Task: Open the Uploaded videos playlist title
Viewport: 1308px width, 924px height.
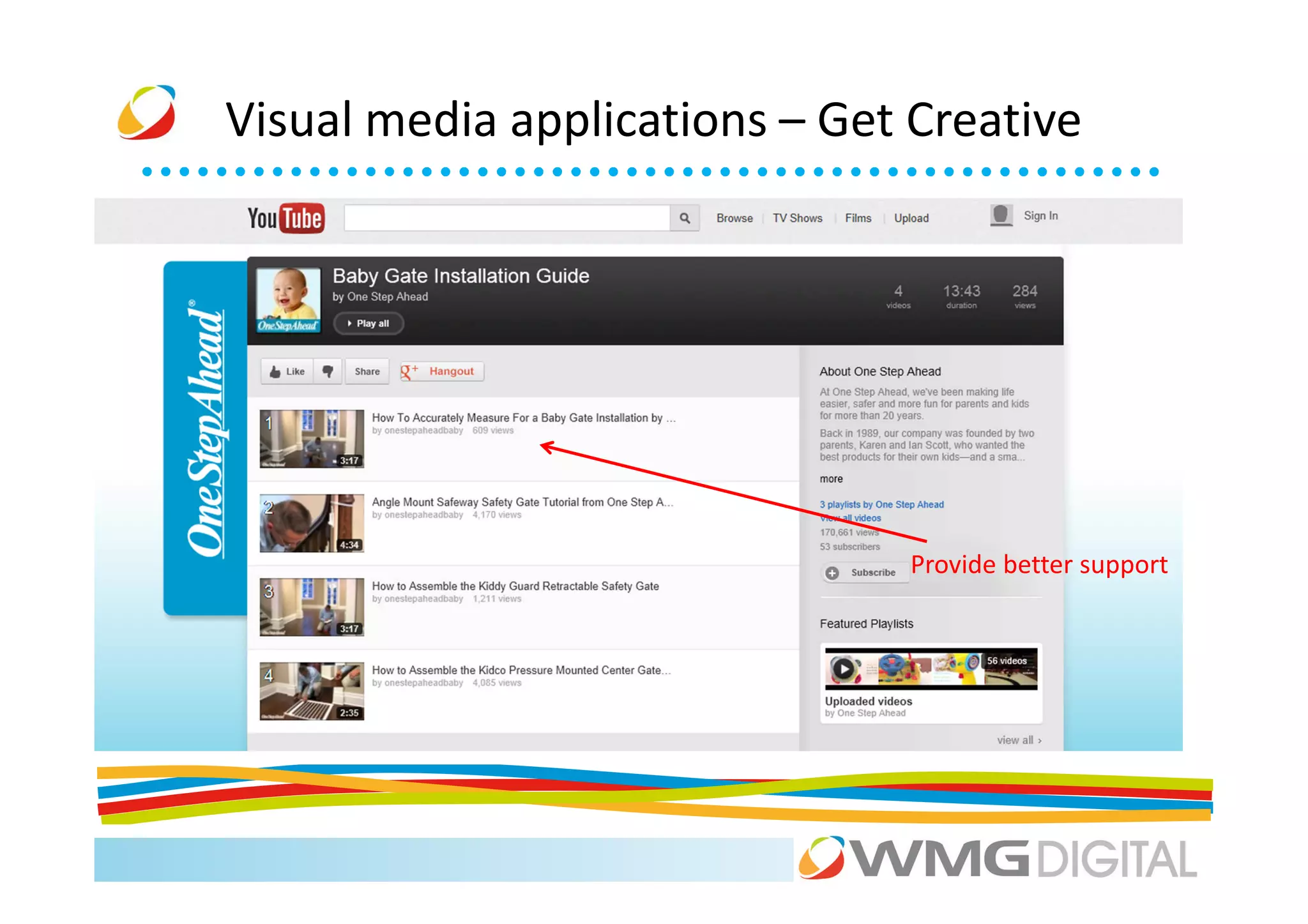Action: pyautogui.click(x=868, y=701)
